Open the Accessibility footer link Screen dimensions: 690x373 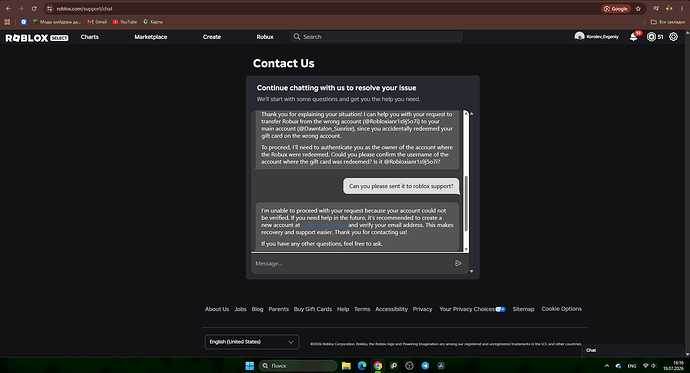tap(392, 309)
